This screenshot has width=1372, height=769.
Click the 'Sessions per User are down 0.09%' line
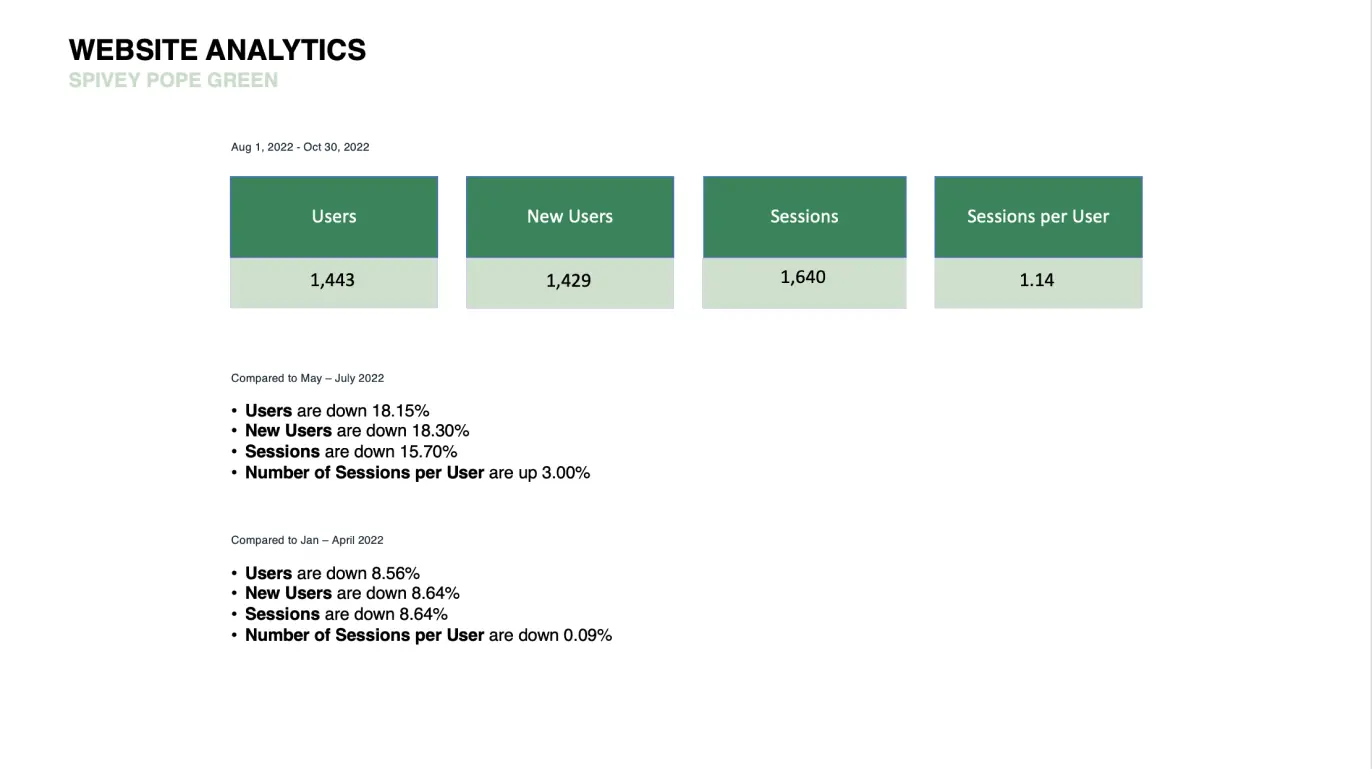point(428,635)
